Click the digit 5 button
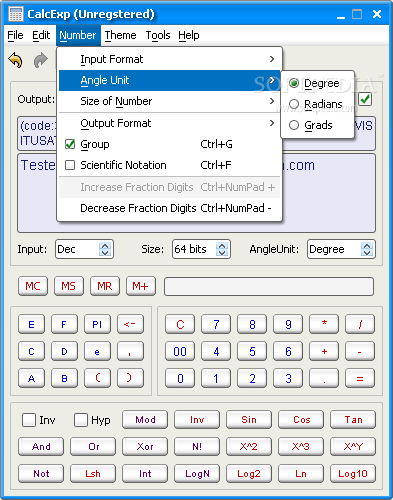Screen dimensions: 393x500 coord(252,351)
